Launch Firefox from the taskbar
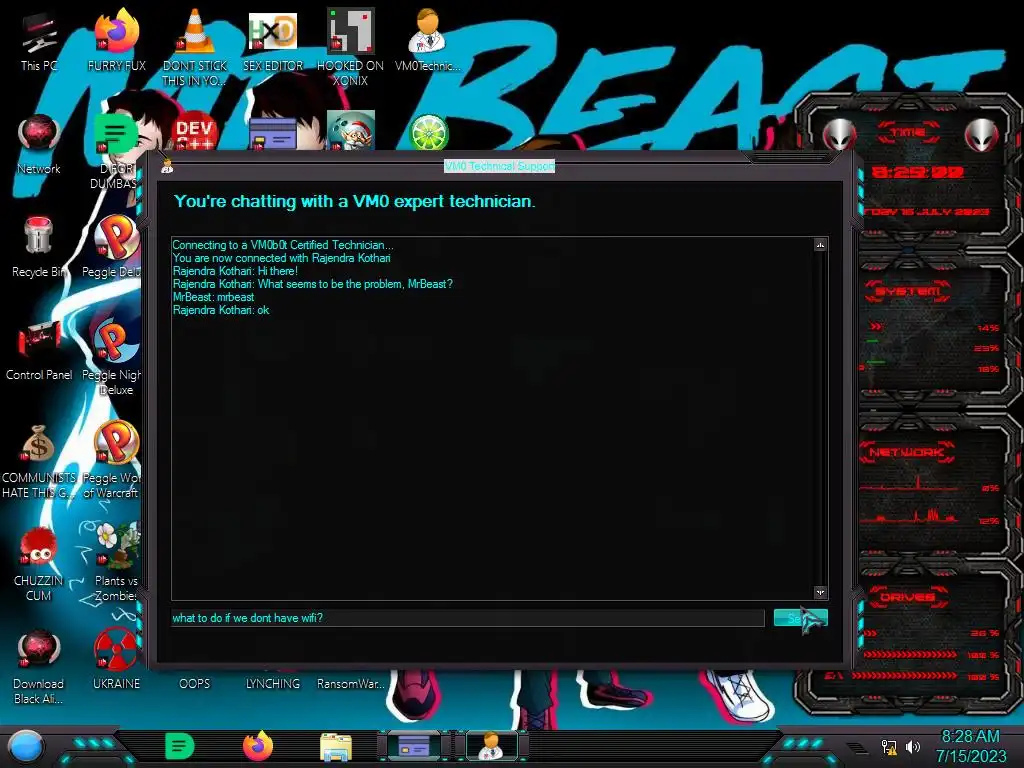The image size is (1024, 768). [x=258, y=746]
